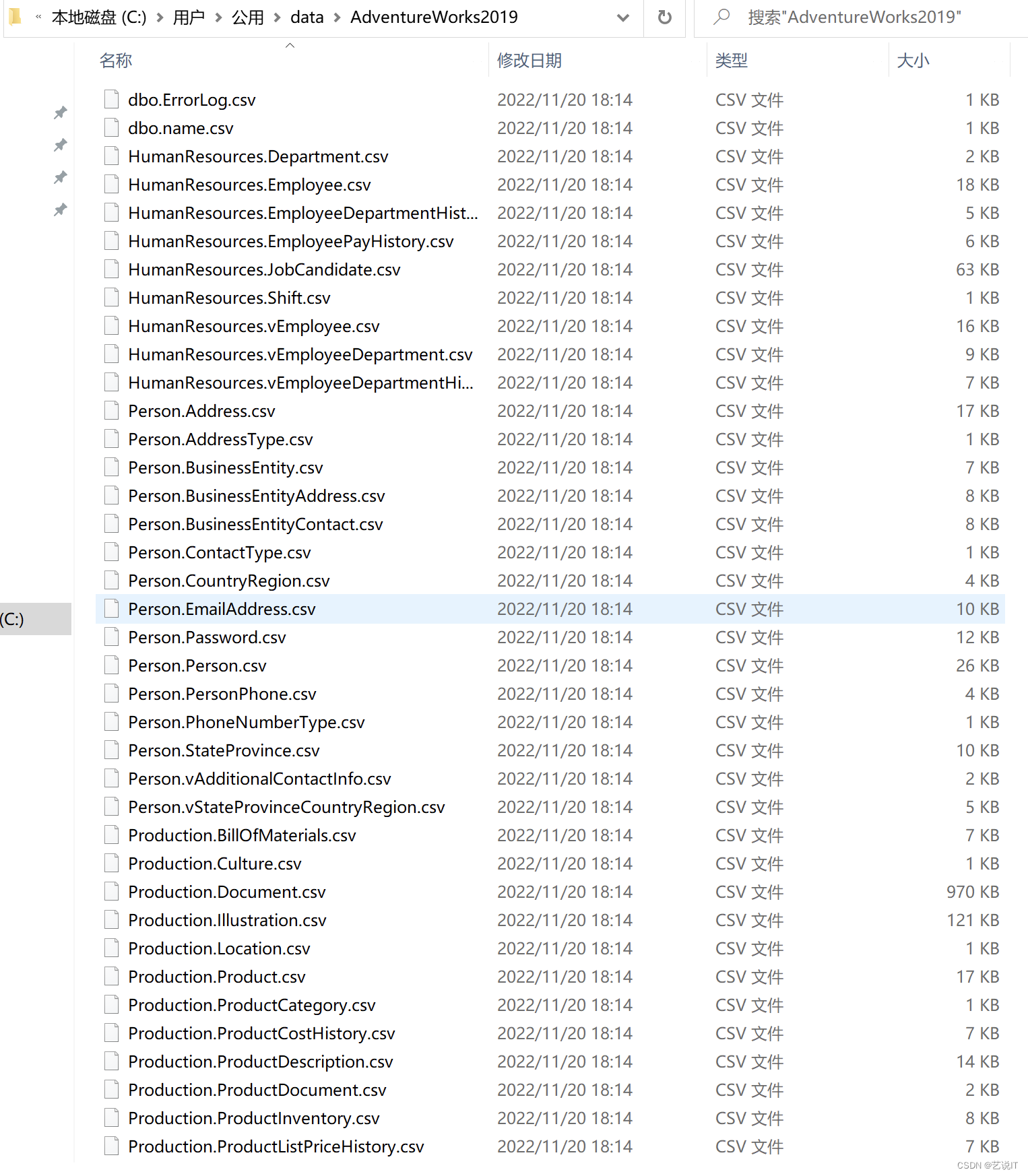
Task: Select the file name Person.vStateProvinceCountryRegion.csv
Action: 286,807
